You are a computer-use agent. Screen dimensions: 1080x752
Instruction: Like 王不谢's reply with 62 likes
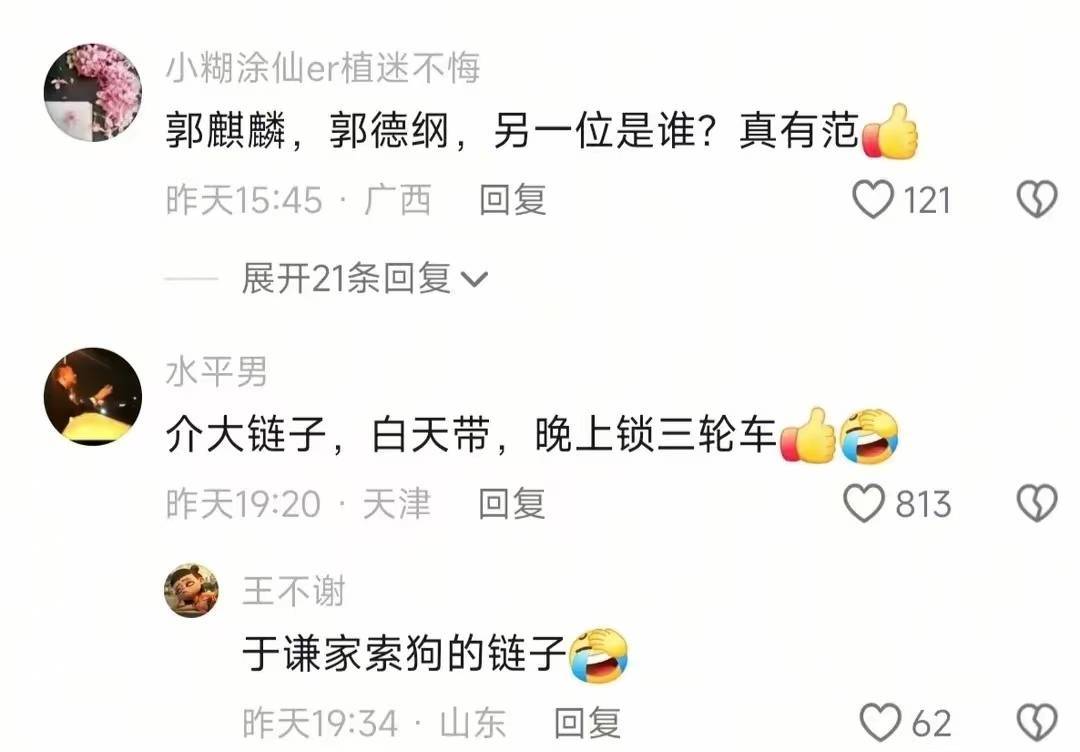[x=880, y=723]
